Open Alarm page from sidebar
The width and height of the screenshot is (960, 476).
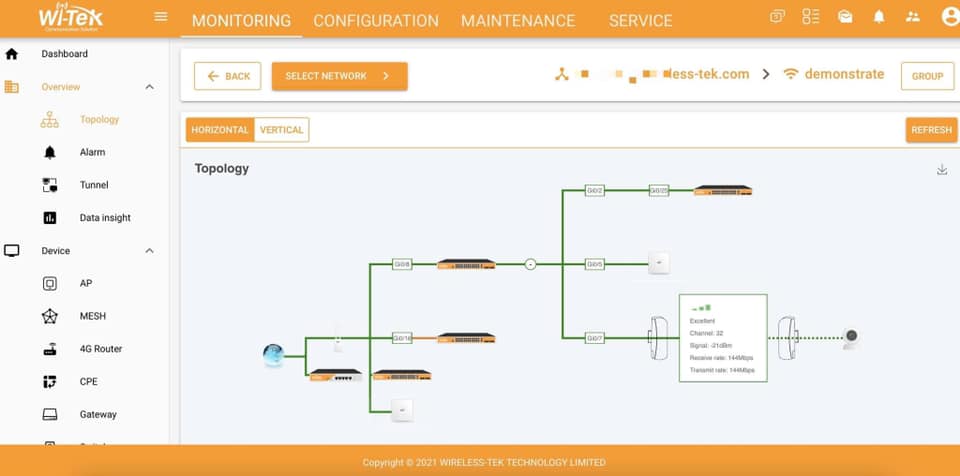pos(92,153)
